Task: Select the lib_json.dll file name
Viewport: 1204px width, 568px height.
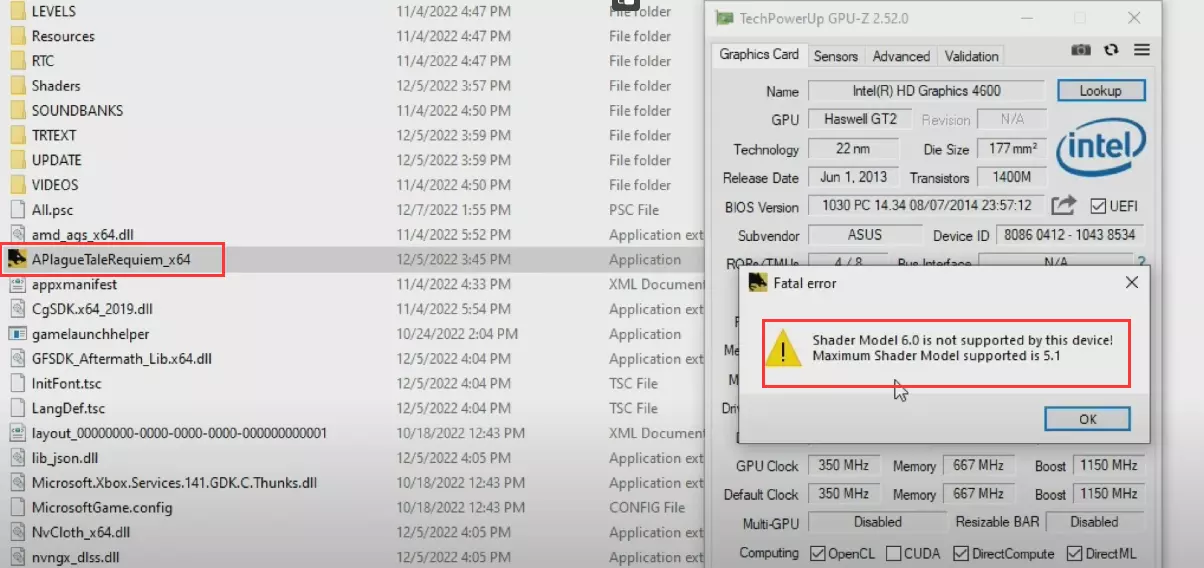Action: (x=65, y=458)
